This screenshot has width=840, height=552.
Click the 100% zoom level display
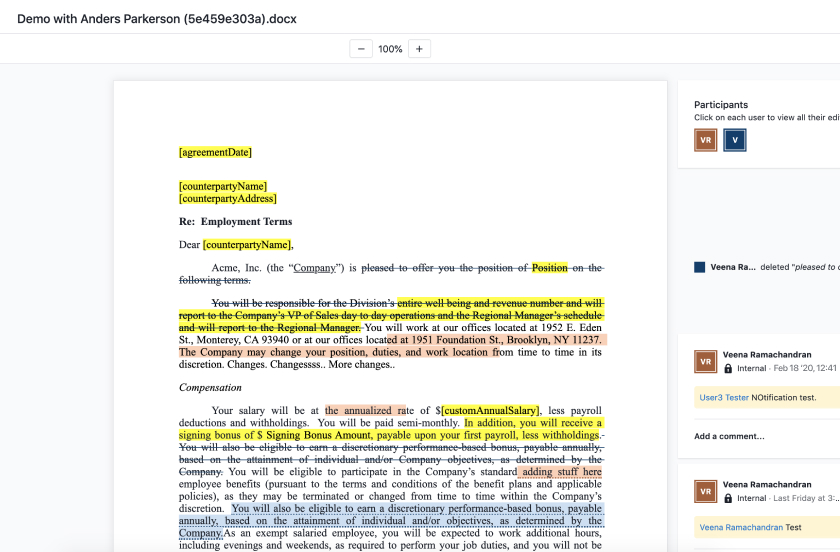[390, 49]
